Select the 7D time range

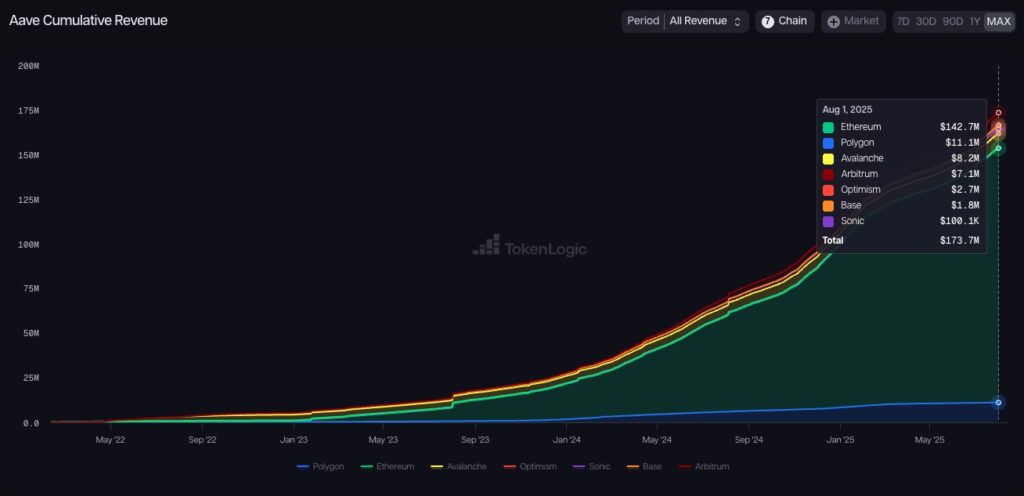coord(903,22)
